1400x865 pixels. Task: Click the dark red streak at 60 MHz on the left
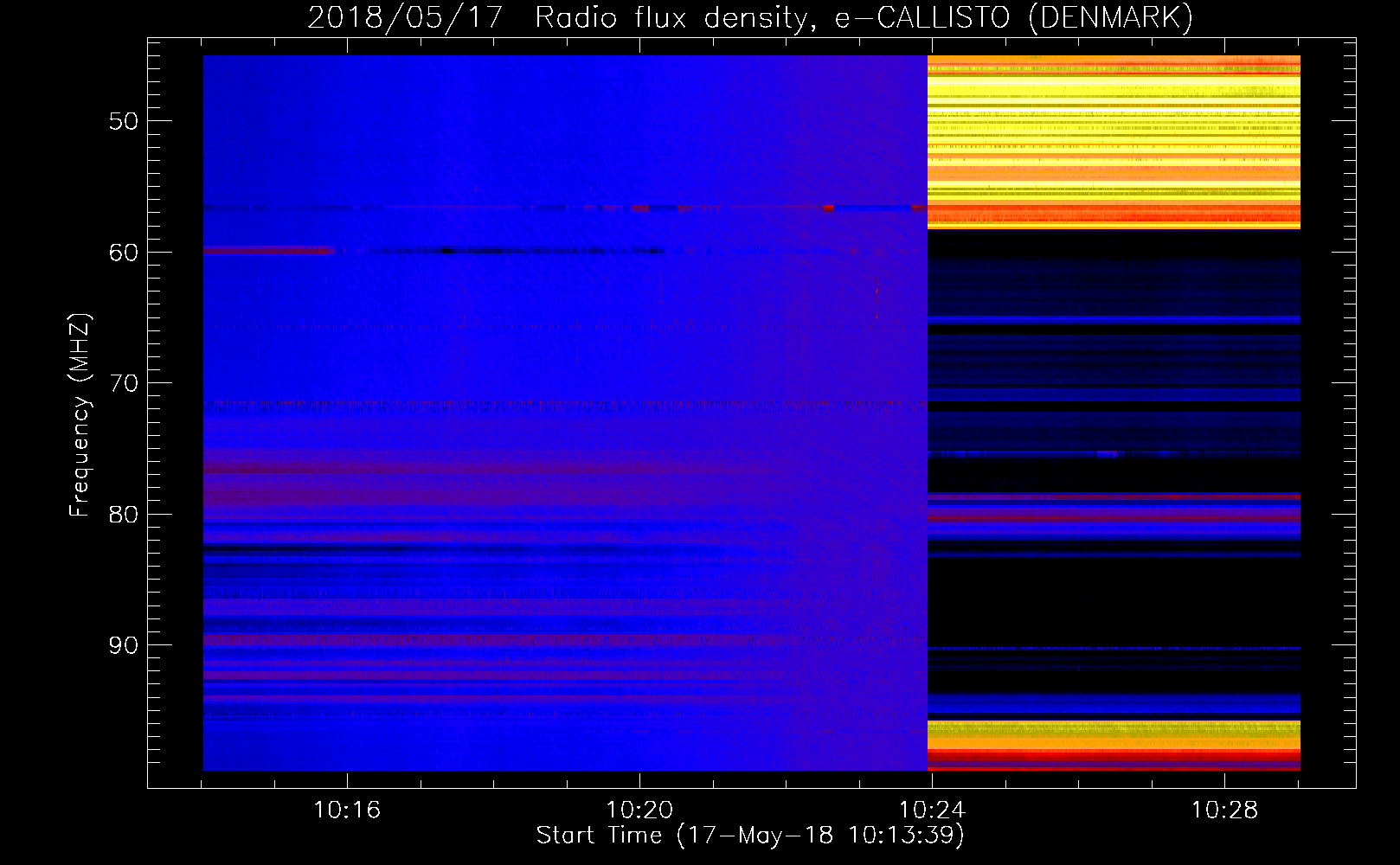[268, 251]
